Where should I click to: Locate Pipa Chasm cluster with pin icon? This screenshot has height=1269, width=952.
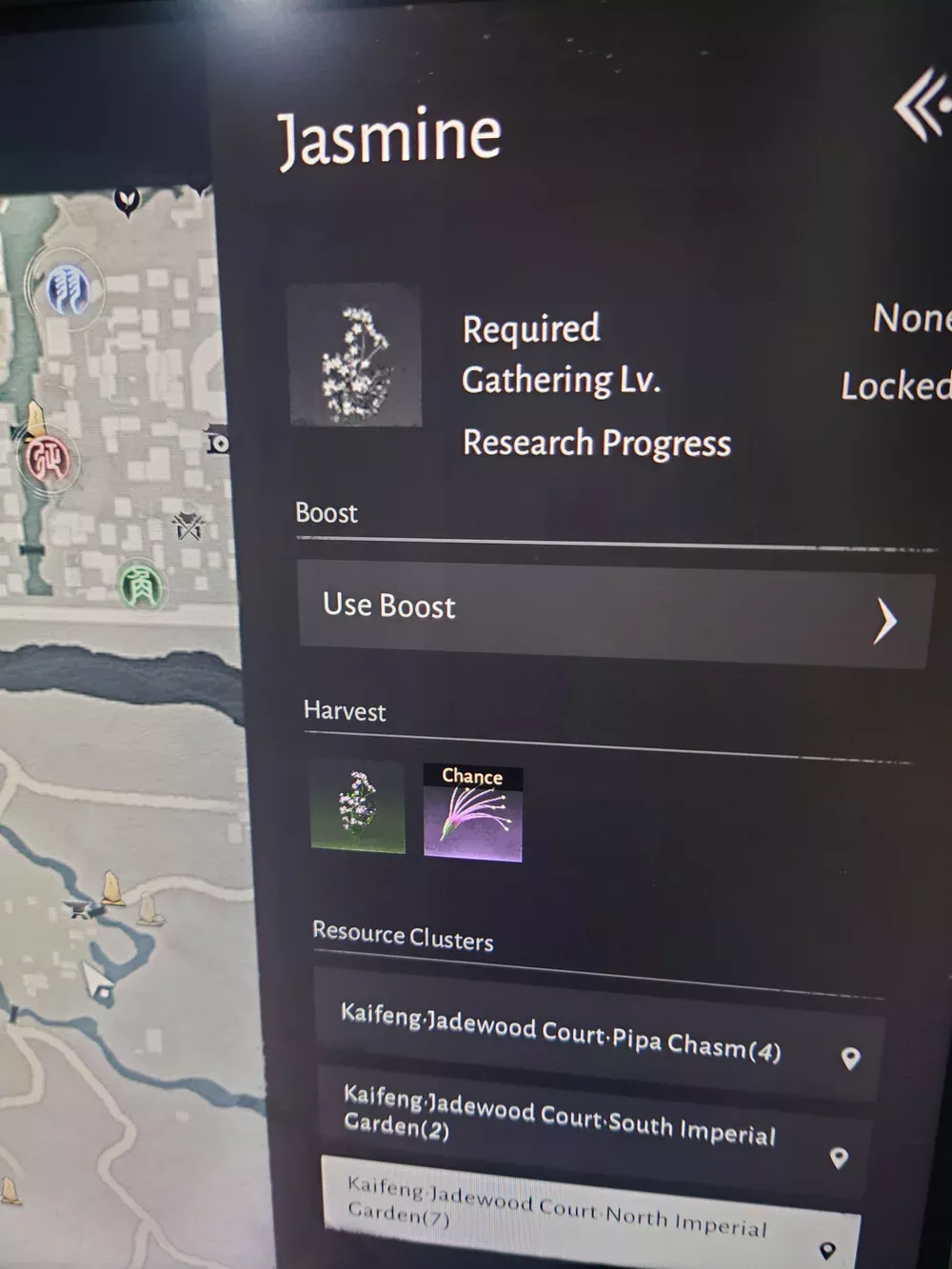850,1058
